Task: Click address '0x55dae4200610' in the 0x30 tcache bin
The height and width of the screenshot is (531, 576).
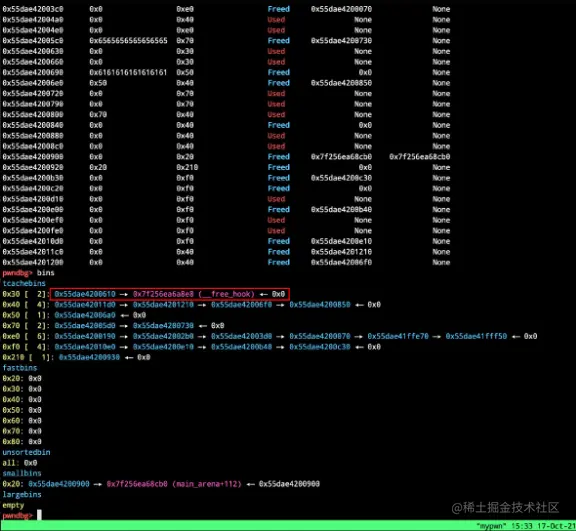Action: [85, 294]
